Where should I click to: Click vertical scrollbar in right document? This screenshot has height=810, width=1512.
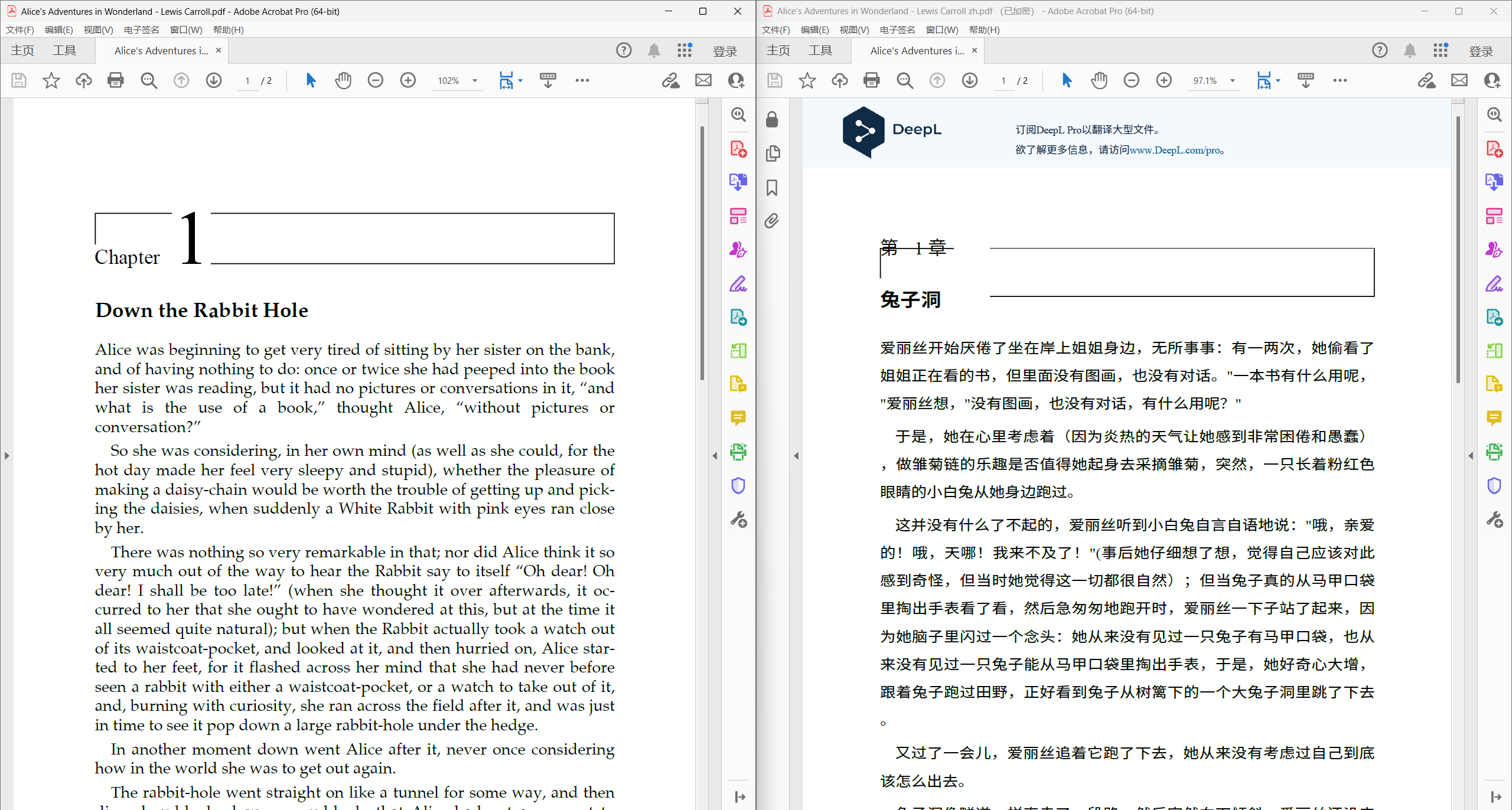point(1458,249)
